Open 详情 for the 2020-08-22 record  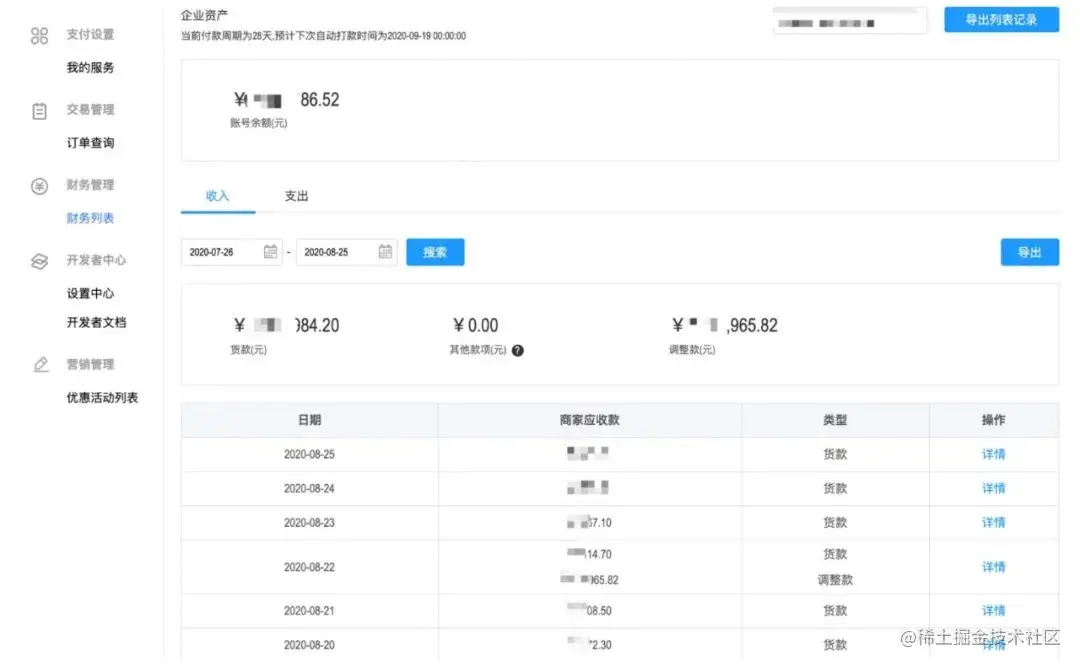point(992,566)
